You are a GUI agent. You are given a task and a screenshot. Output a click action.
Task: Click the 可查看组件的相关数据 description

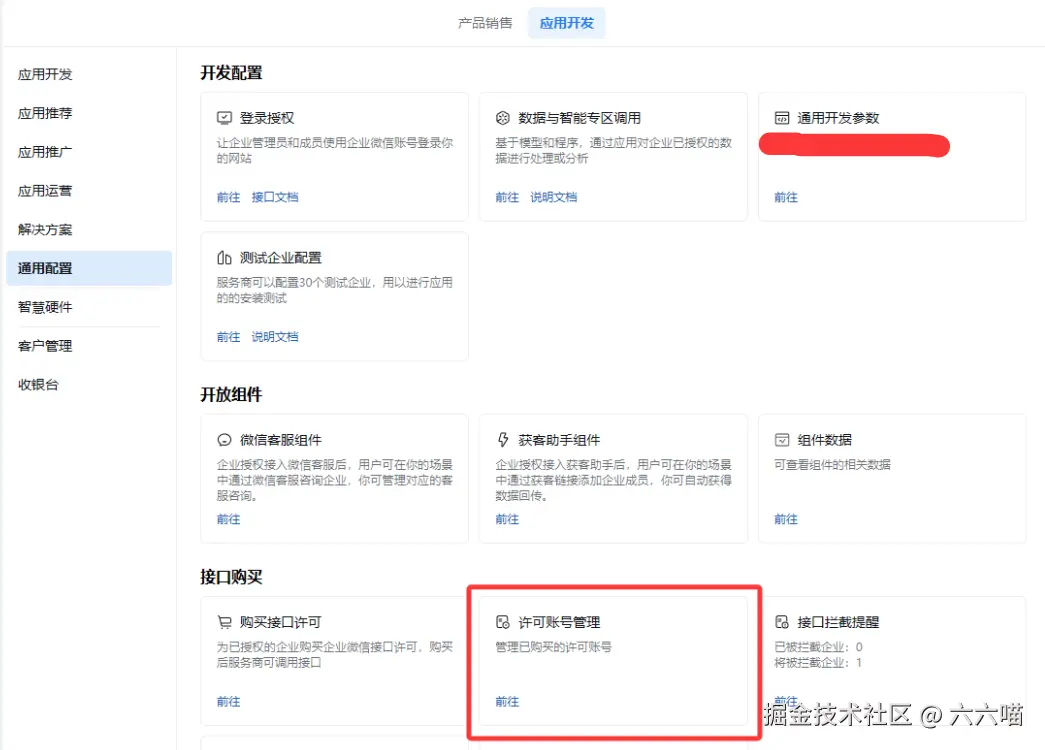click(x=832, y=465)
